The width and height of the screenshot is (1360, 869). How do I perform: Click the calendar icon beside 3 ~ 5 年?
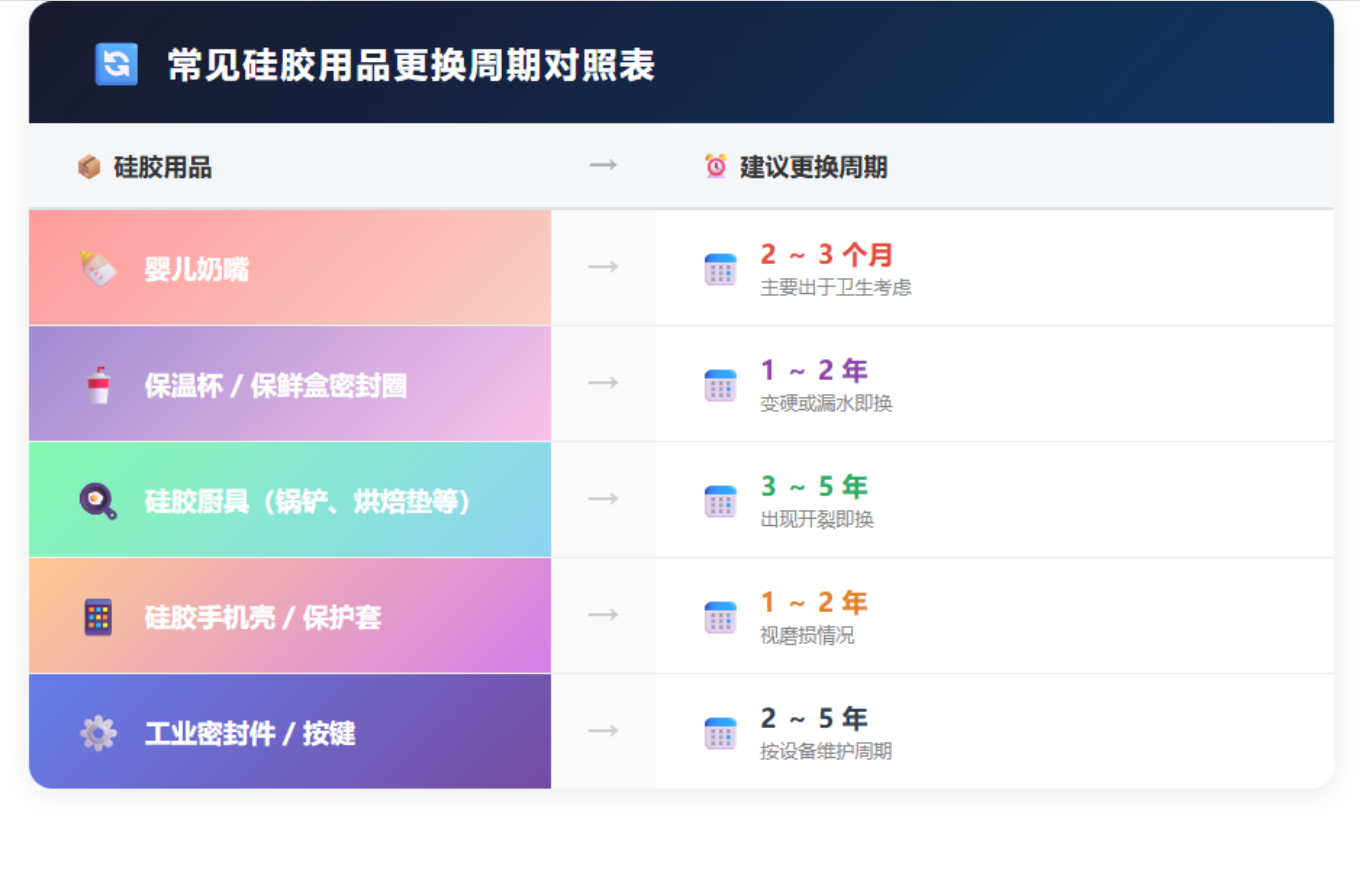point(720,501)
